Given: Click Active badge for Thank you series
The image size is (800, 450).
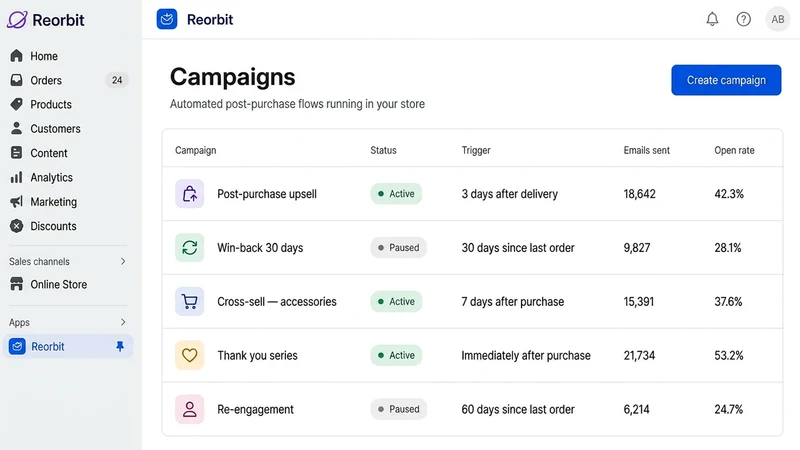Looking at the screenshot, I should click(396, 355).
